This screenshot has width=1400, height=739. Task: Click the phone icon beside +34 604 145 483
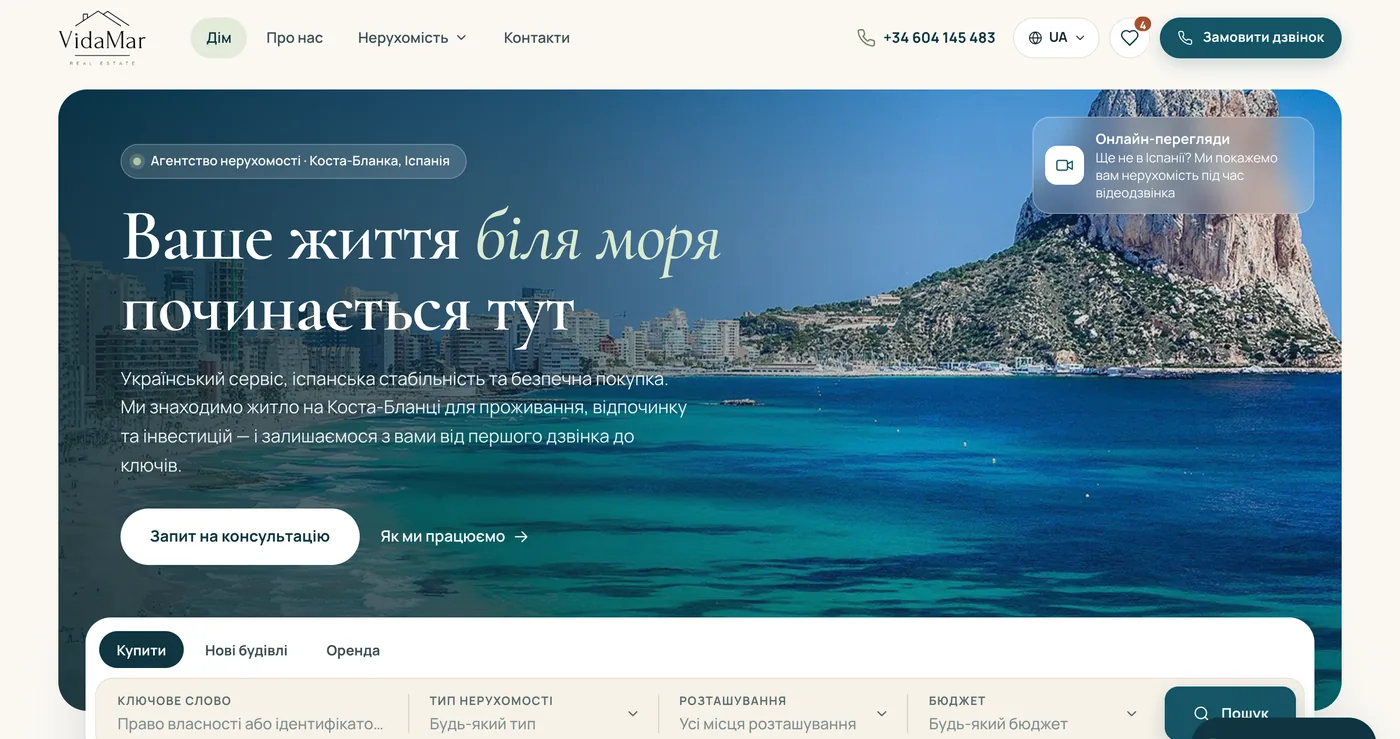pyautogui.click(x=866, y=38)
